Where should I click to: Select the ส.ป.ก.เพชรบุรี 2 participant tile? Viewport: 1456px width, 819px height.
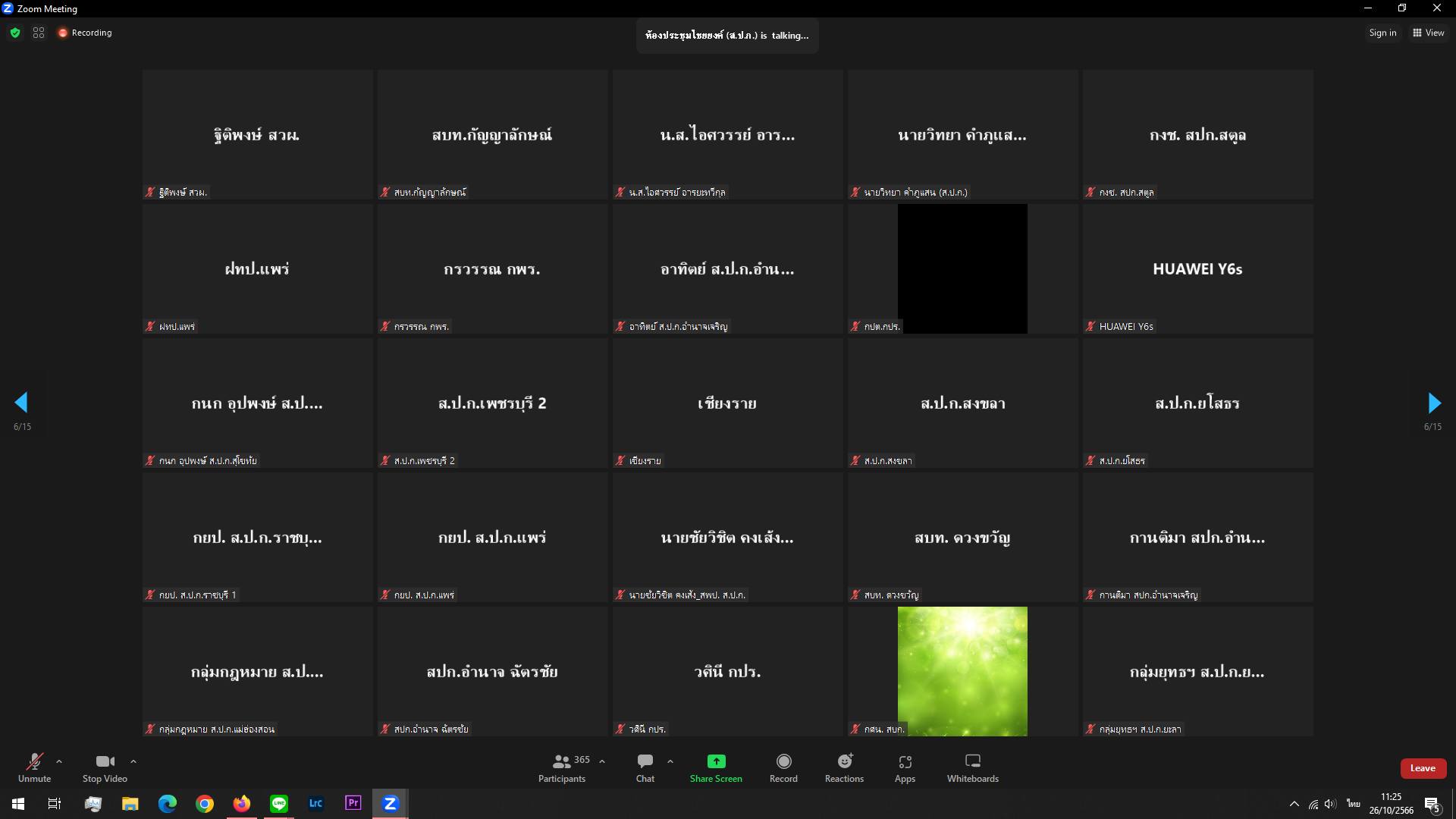pyautogui.click(x=492, y=403)
